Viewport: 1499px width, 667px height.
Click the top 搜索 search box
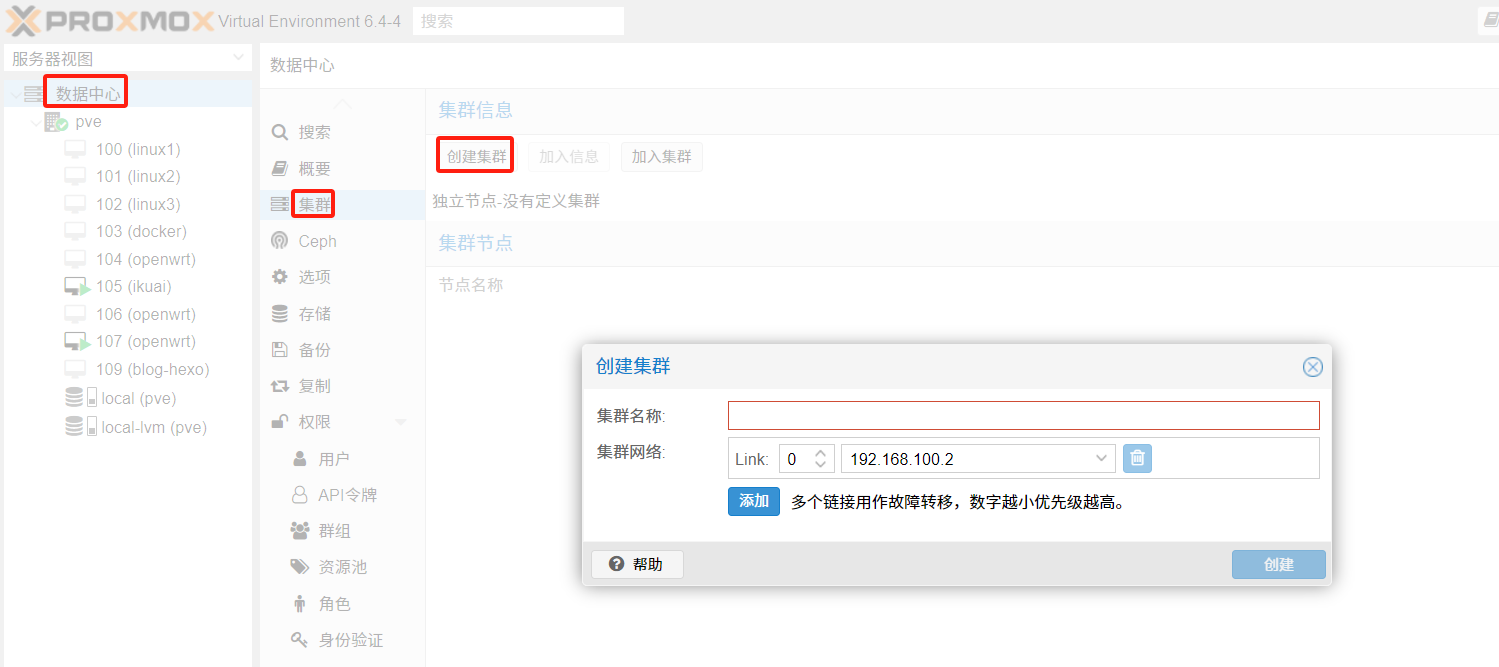518,21
